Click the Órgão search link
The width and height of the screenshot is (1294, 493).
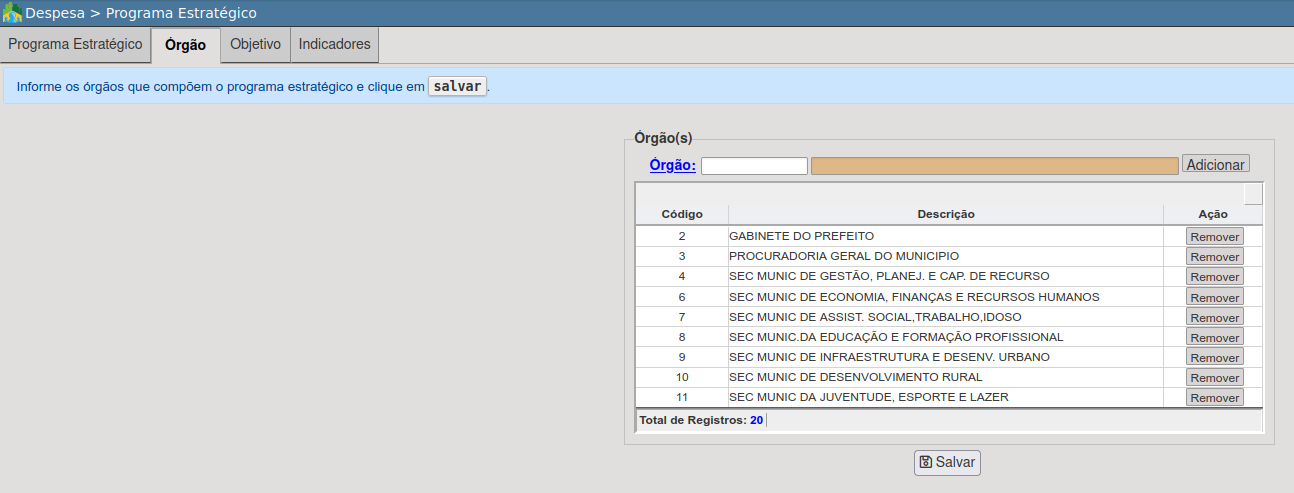(x=672, y=165)
